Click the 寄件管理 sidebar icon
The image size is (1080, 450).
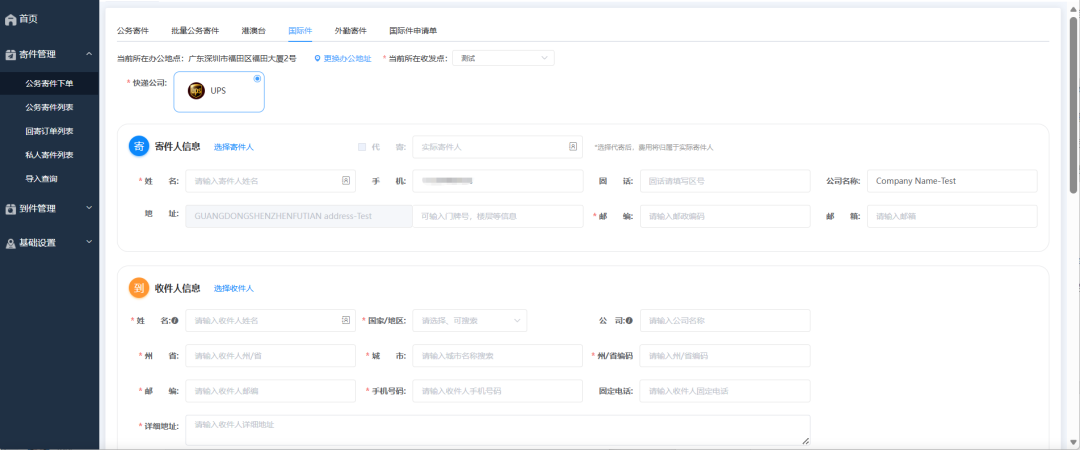[10, 54]
